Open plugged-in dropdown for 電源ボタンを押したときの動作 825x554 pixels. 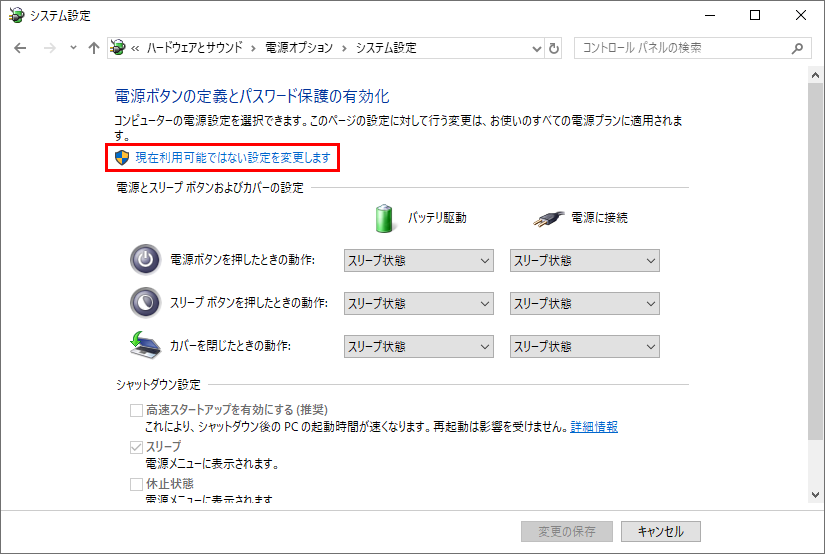[x=585, y=260]
